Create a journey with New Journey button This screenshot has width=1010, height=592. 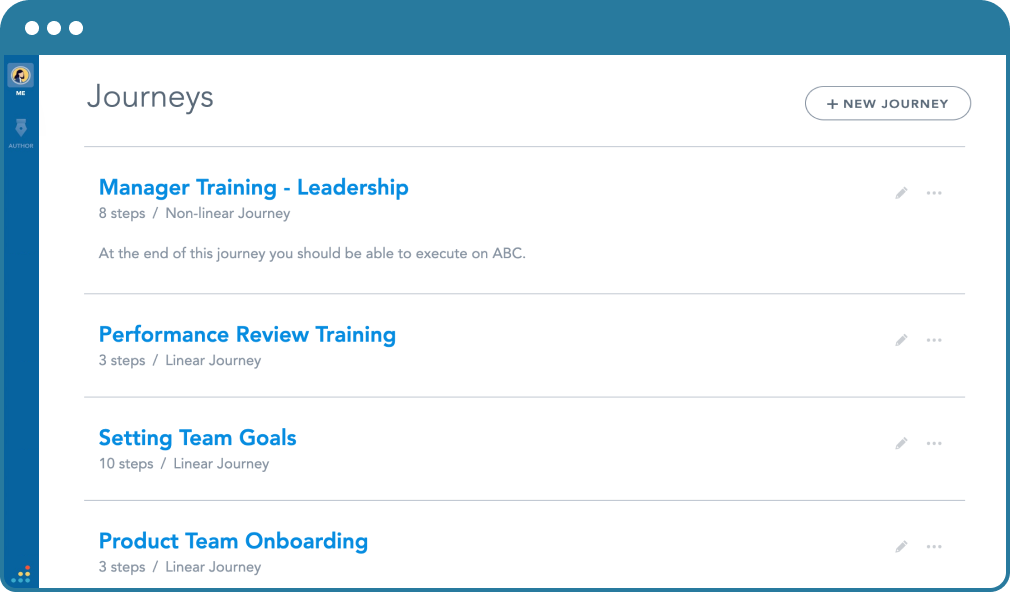[x=888, y=103]
